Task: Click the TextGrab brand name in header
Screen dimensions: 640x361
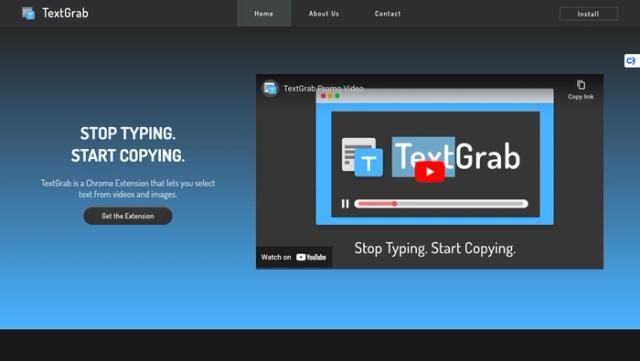Action: 65,13
